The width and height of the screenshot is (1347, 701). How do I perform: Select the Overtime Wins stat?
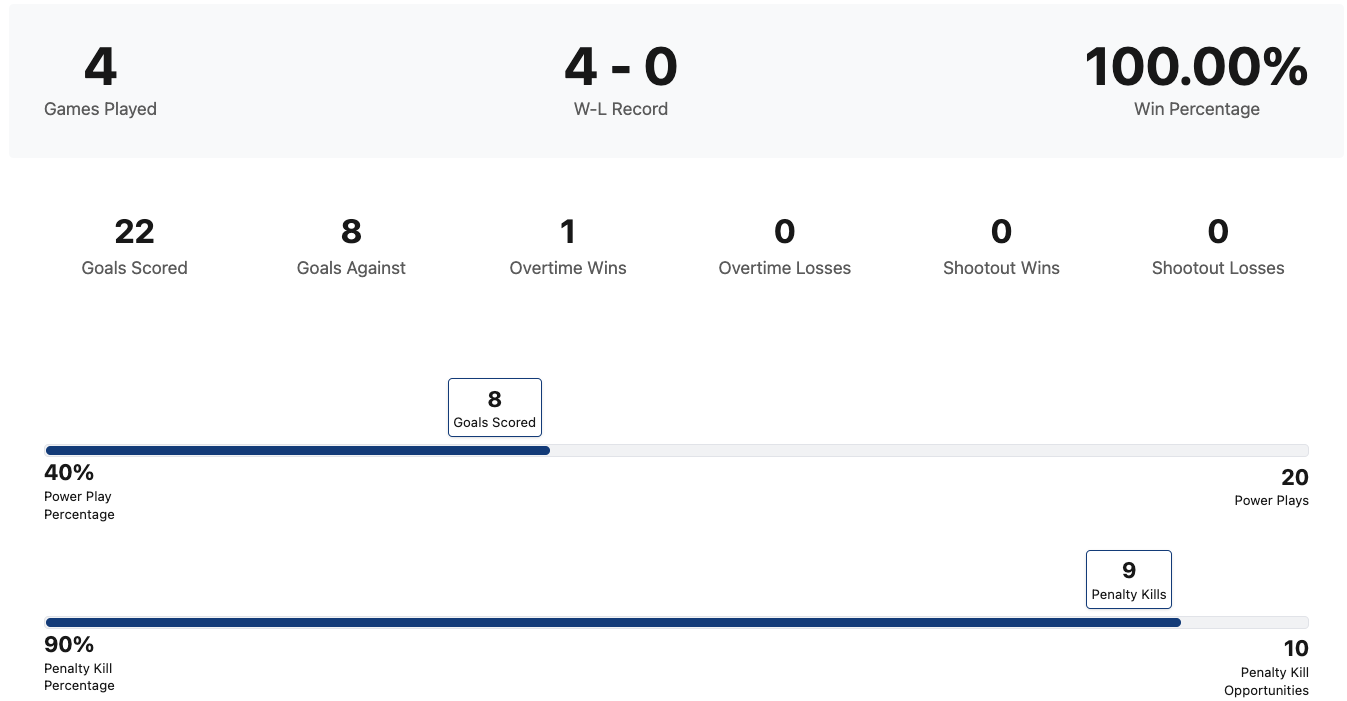568,246
